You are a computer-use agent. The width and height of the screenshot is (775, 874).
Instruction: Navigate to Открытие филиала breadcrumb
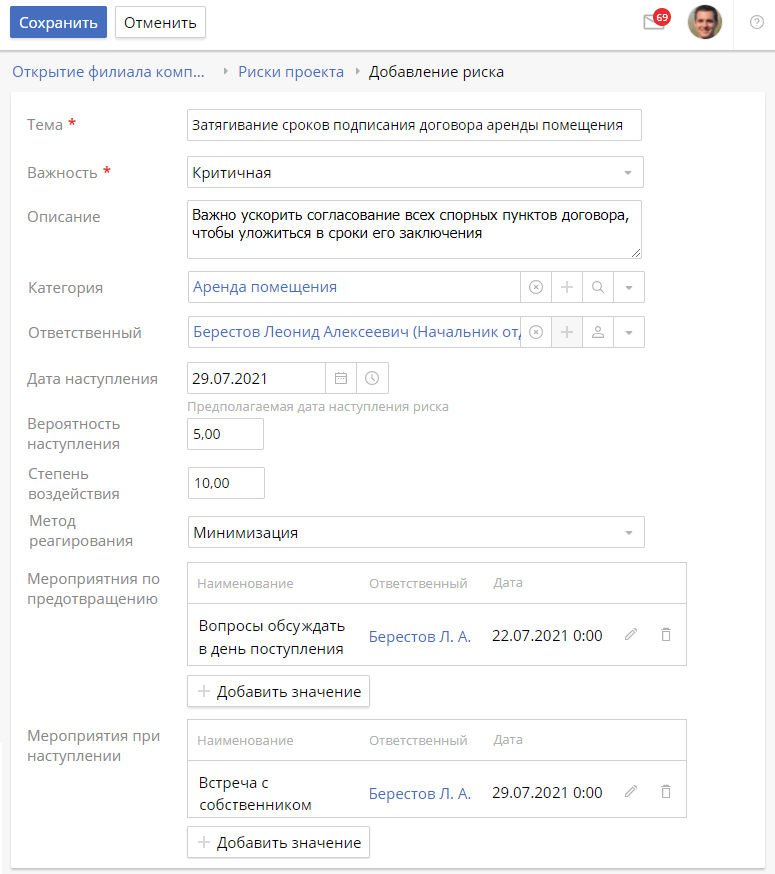point(108,72)
